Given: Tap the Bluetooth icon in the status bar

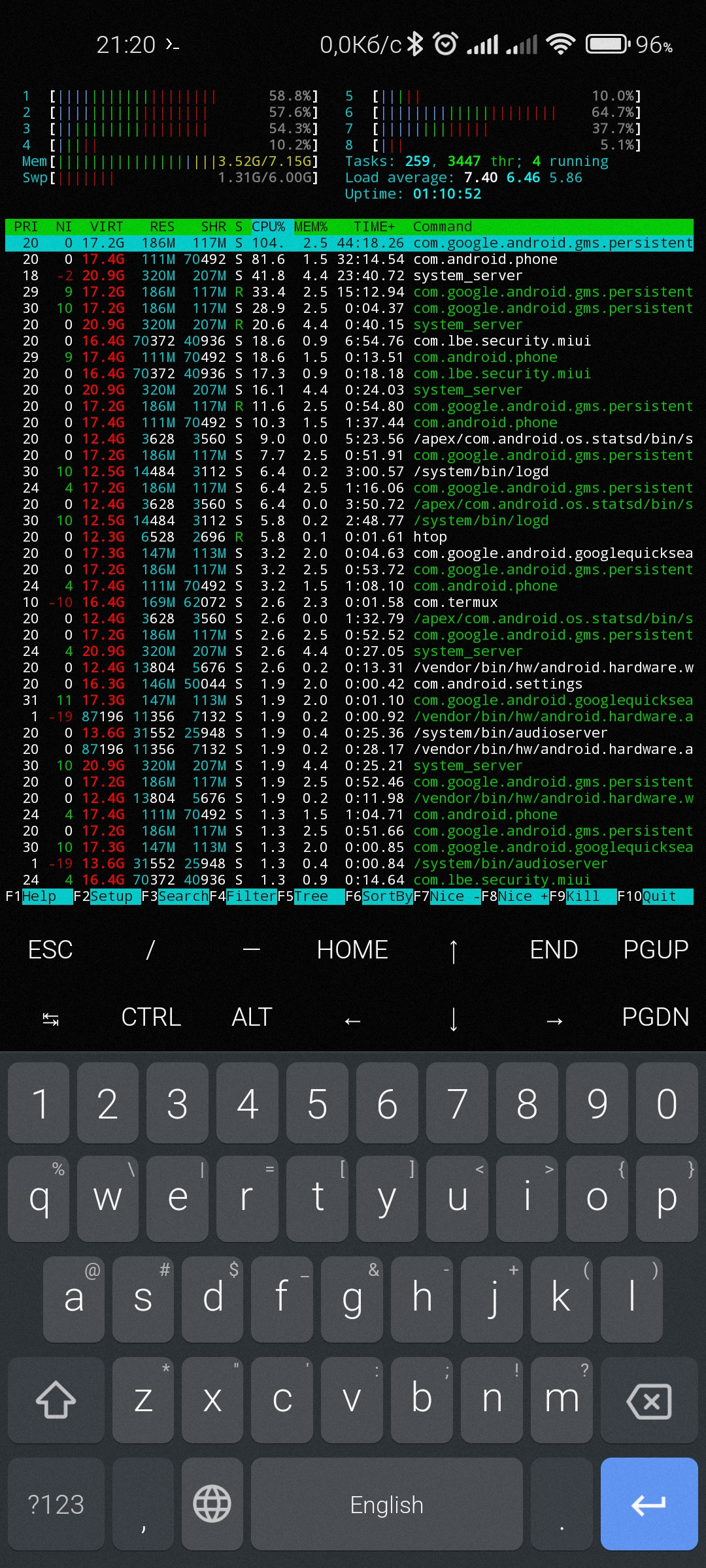Looking at the screenshot, I should (416, 44).
